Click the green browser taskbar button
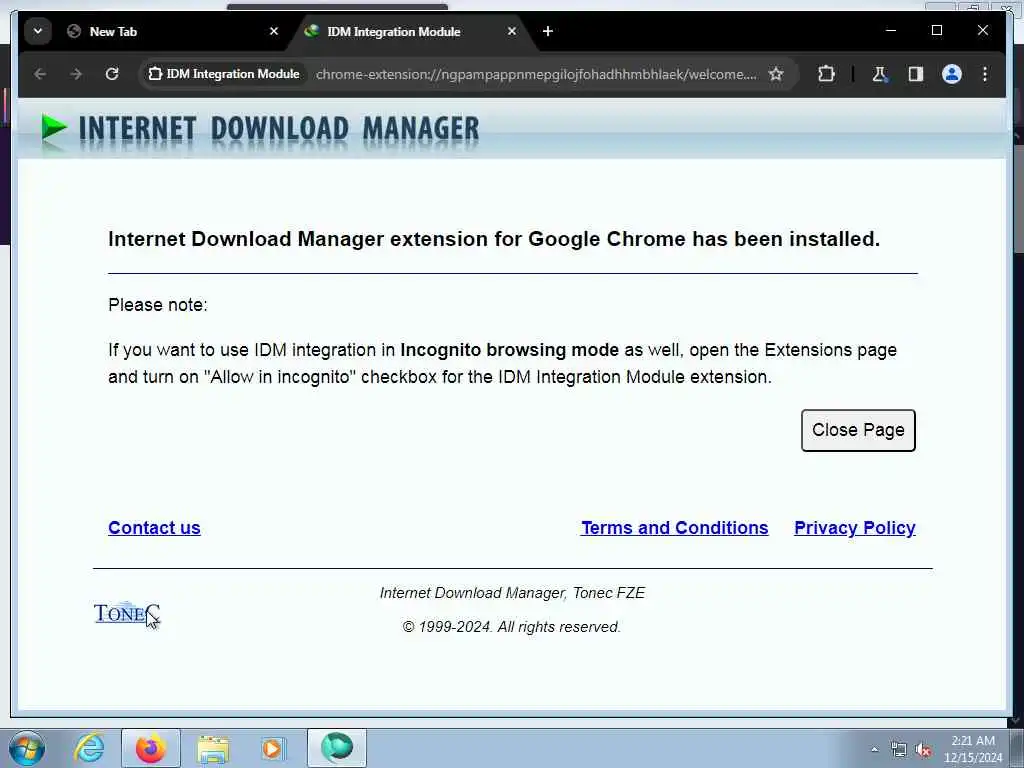1024x768 pixels. (x=337, y=748)
